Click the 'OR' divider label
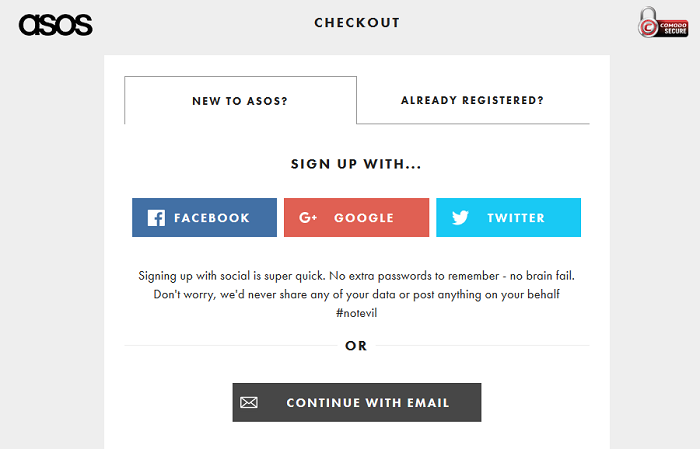 [x=357, y=346]
